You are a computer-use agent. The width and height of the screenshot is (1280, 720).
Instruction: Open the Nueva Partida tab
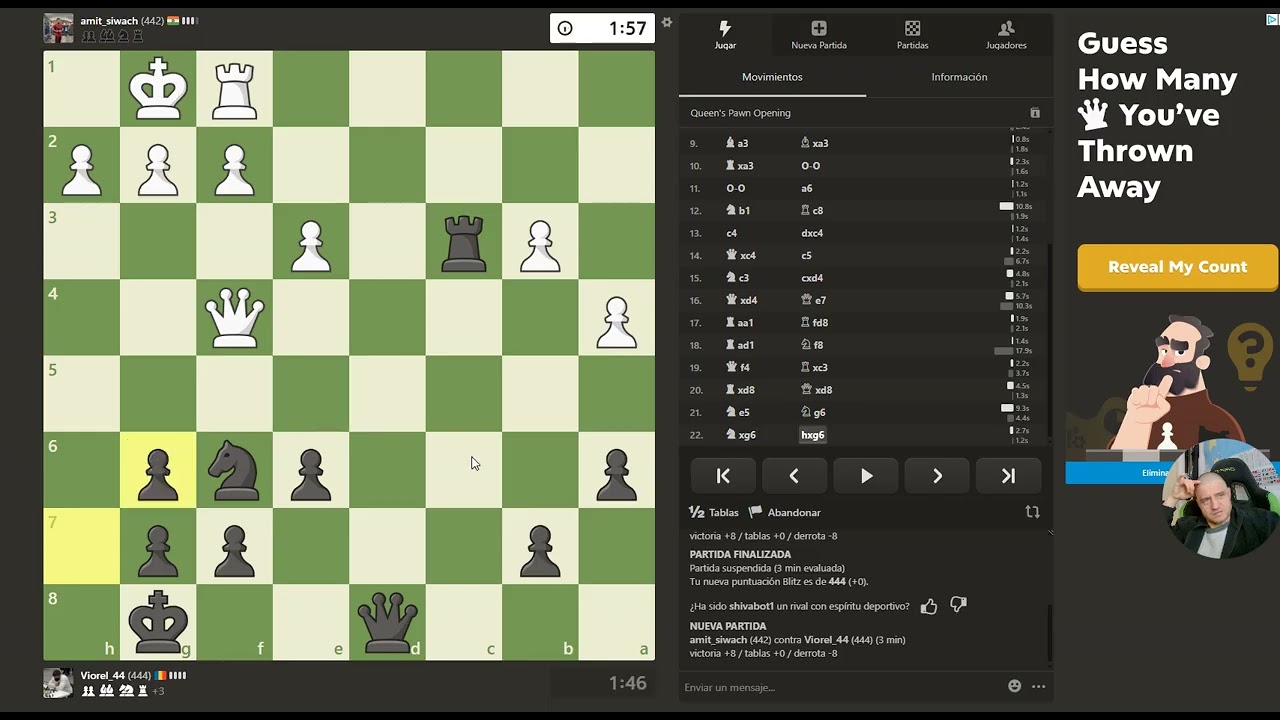coord(819,34)
